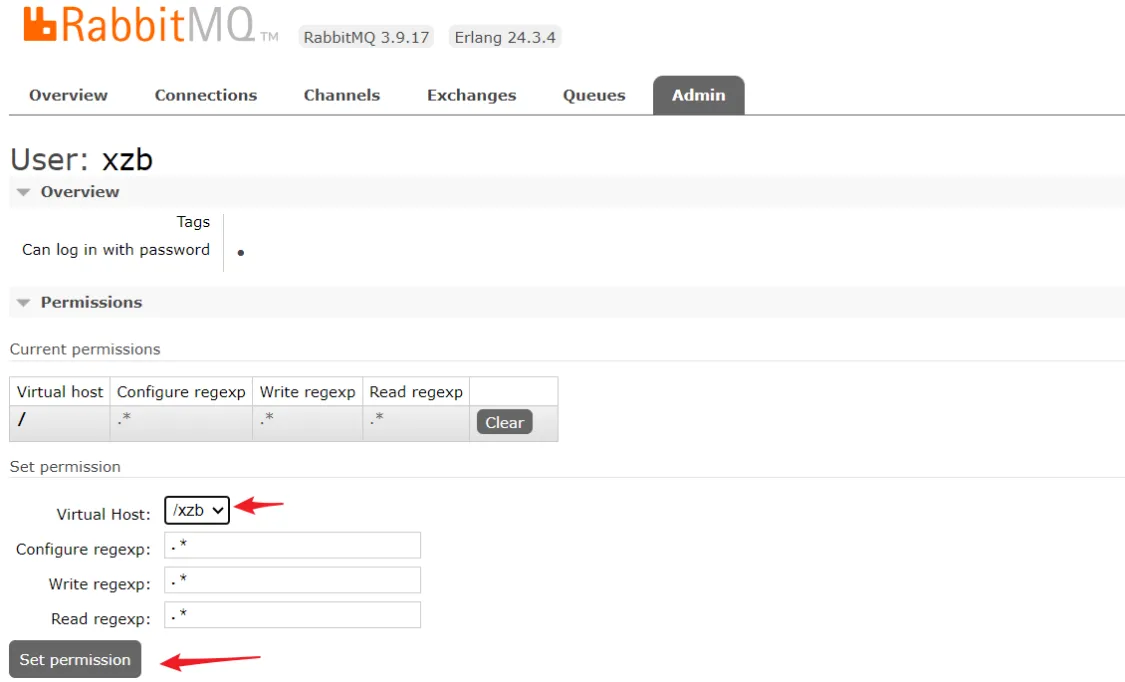Clear permissions for virtual host /
Screen dimensions: 1125x682
pyautogui.click(x=504, y=422)
